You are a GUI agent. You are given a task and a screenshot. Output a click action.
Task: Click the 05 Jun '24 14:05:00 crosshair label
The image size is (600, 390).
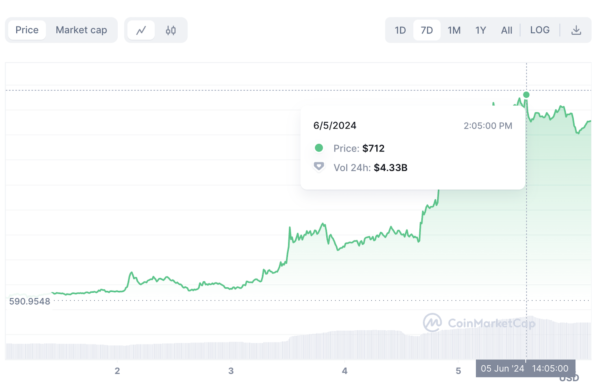pos(525,368)
